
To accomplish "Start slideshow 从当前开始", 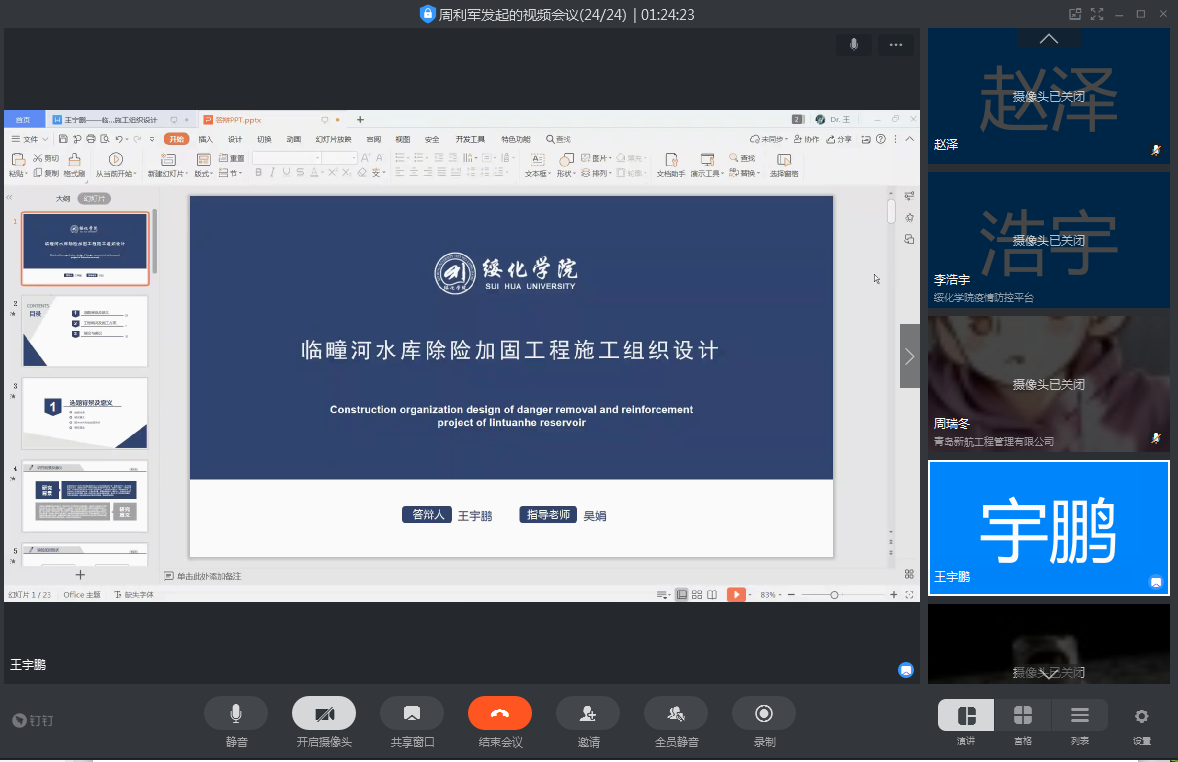I will (x=115, y=165).
